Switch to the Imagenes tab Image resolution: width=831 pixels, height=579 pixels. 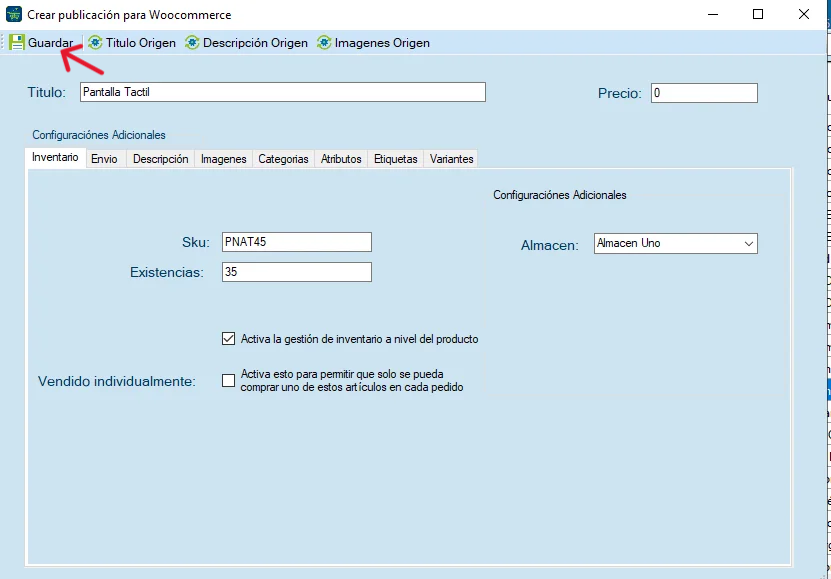click(x=224, y=159)
